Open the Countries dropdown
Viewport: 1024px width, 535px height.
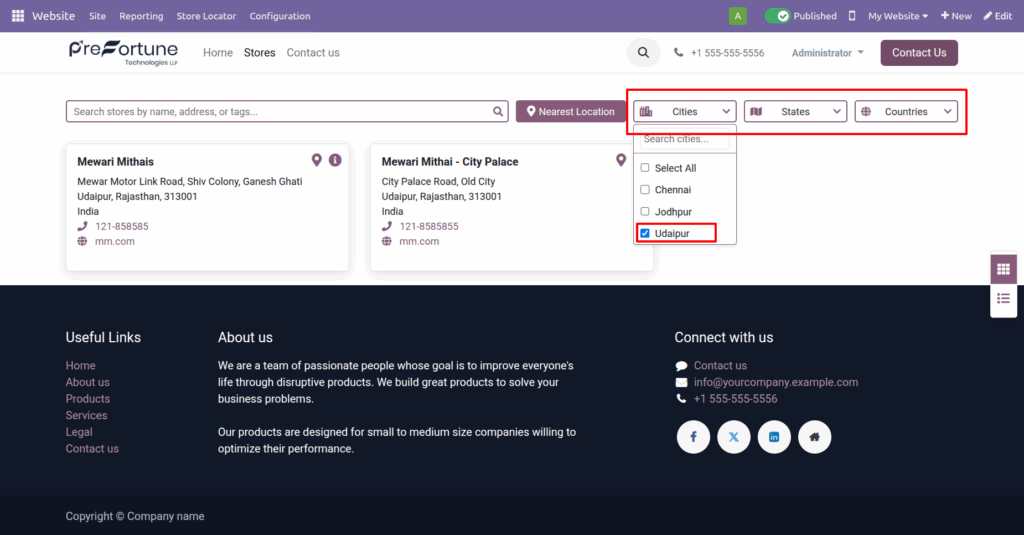[906, 112]
